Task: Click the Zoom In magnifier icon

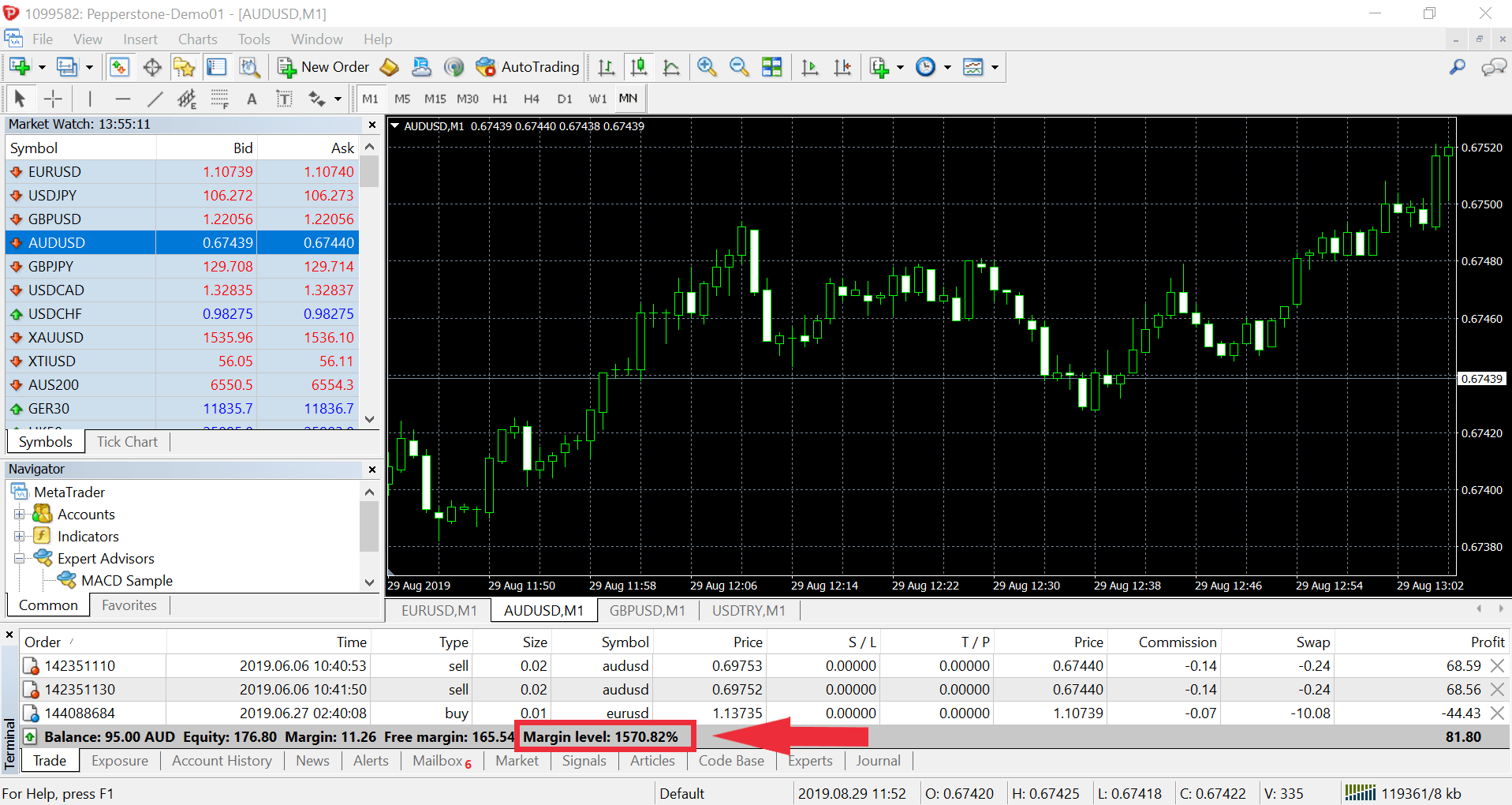Action: 707,67
